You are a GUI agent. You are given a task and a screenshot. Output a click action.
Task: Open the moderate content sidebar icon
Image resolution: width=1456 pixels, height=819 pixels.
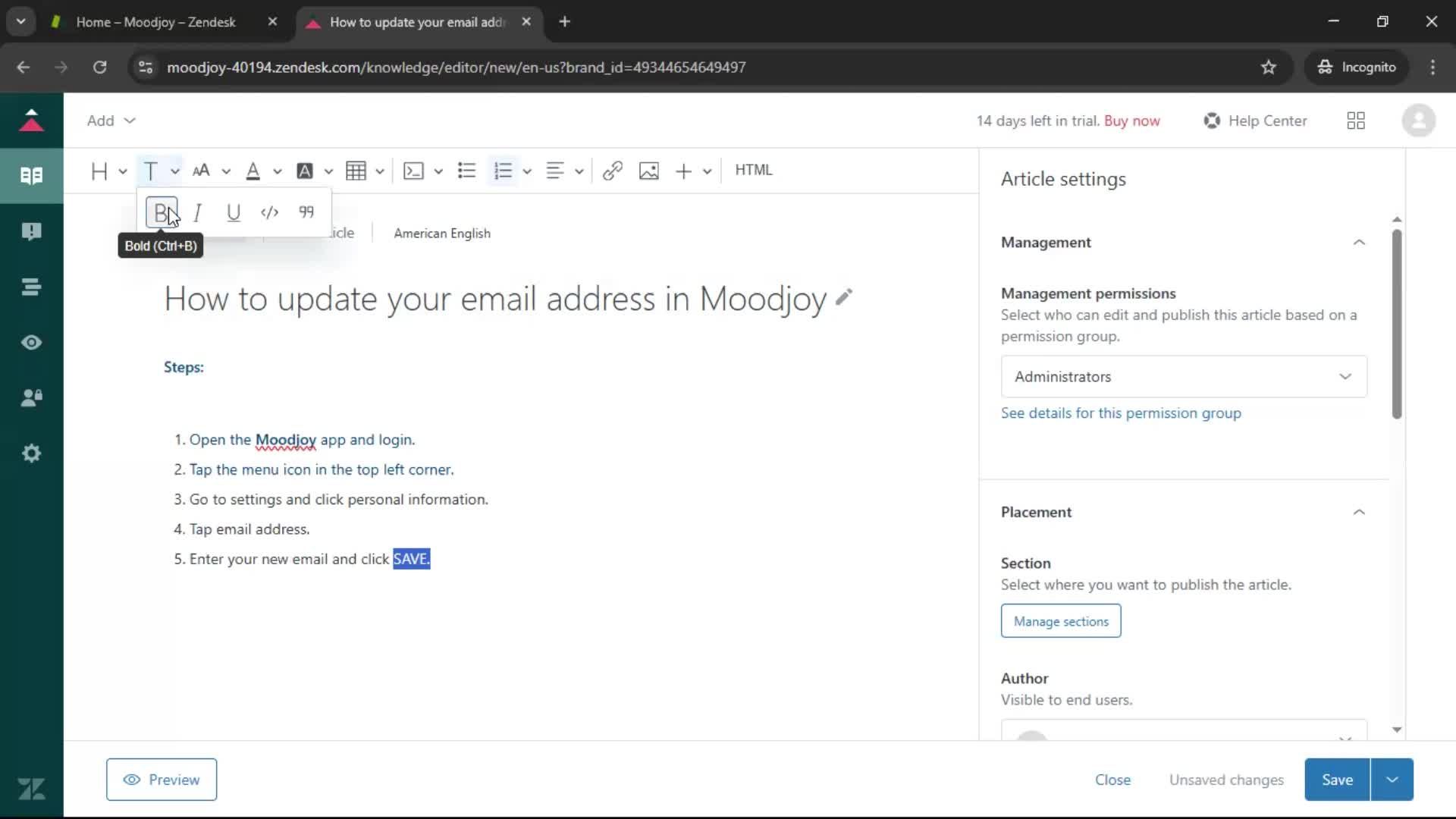(31, 231)
